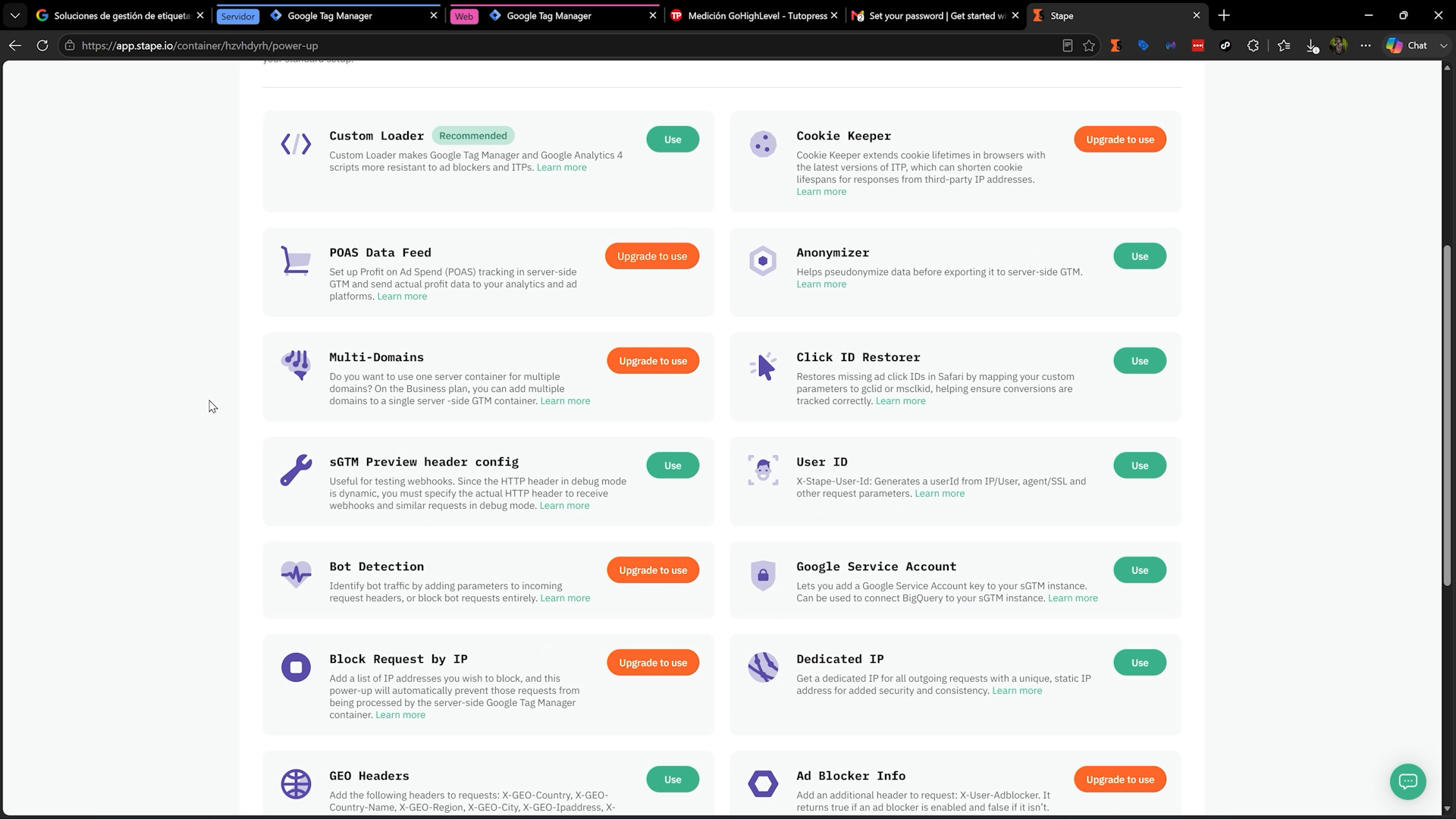Screen dimensions: 1456x819
Task: Click the Custom Loader code brackets icon
Action: 296,144
